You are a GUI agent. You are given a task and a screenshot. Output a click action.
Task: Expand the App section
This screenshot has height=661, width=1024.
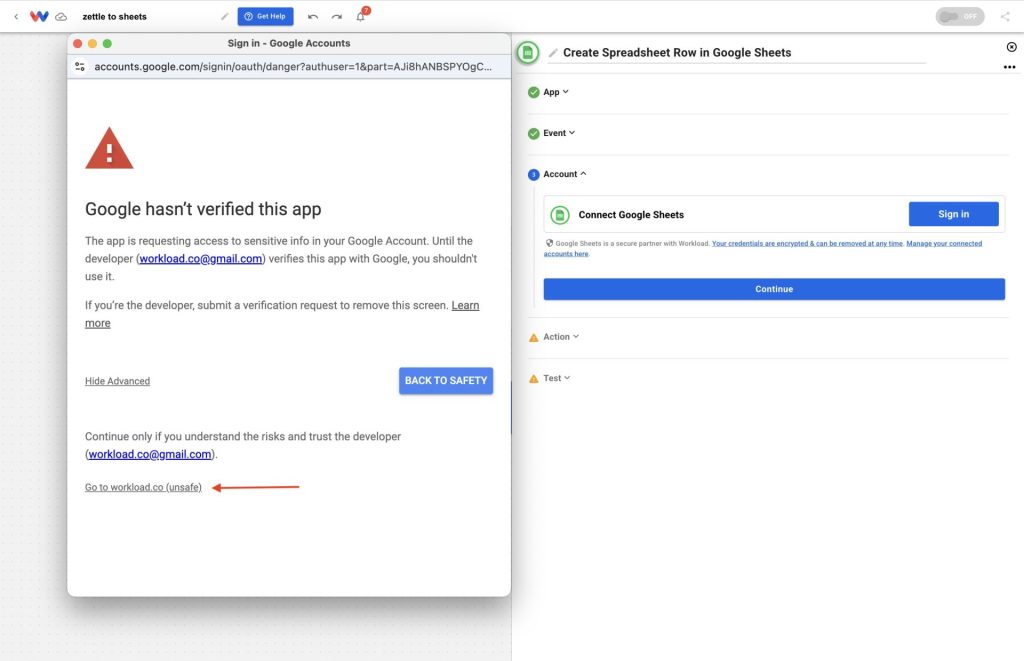point(556,92)
